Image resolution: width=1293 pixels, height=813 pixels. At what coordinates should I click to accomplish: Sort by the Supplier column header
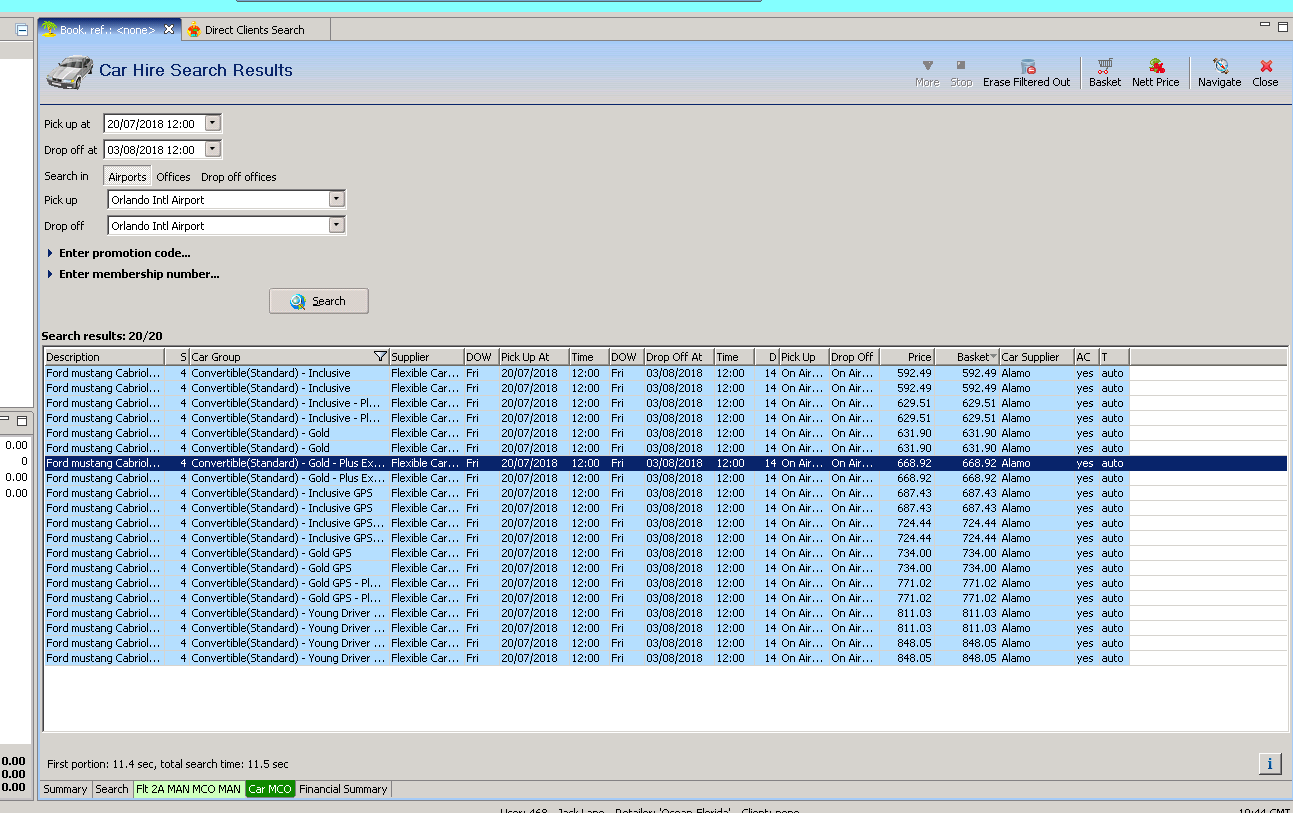pyautogui.click(x=426, y=357)
